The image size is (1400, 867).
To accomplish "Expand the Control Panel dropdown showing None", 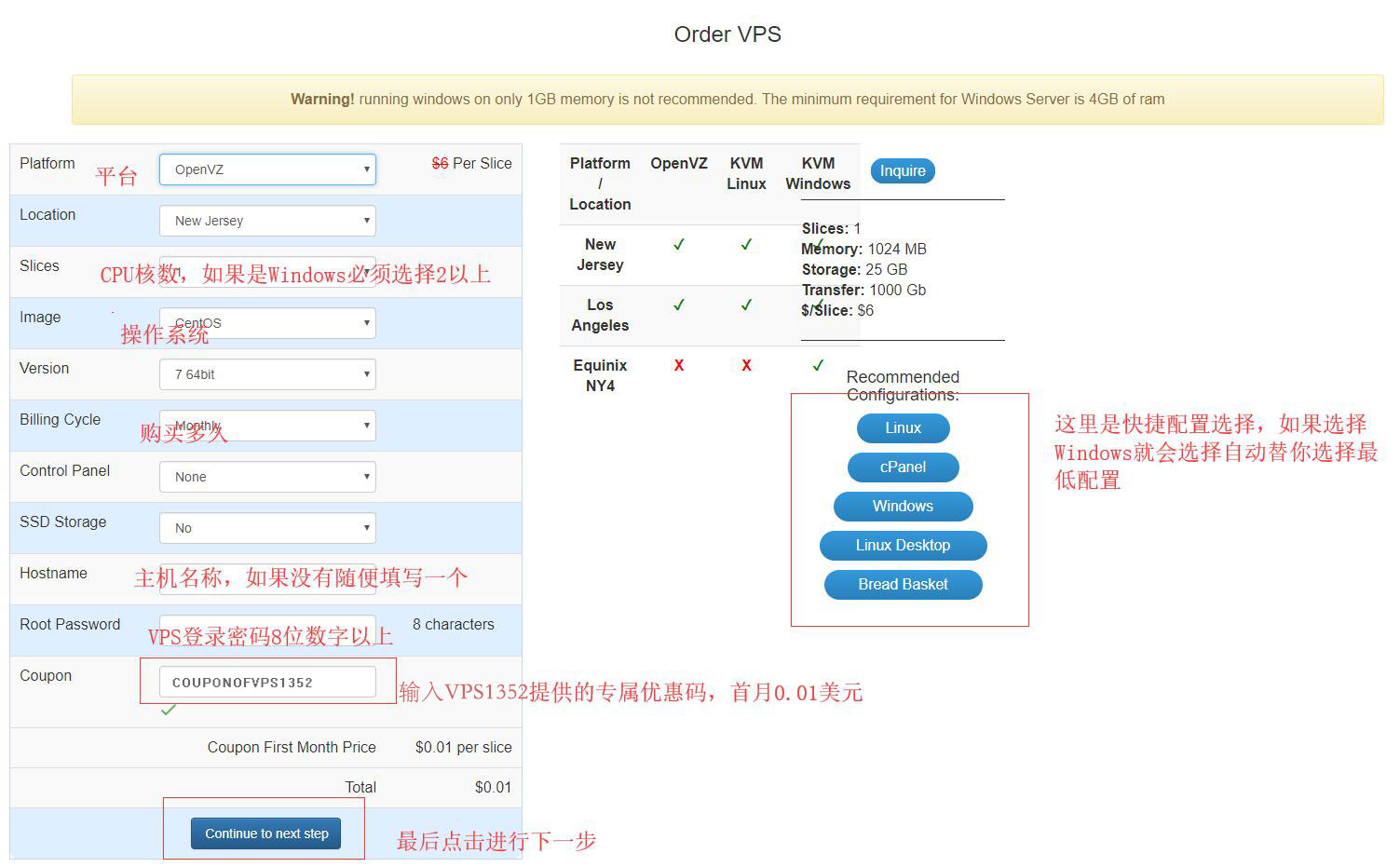I will coord(267,477).
